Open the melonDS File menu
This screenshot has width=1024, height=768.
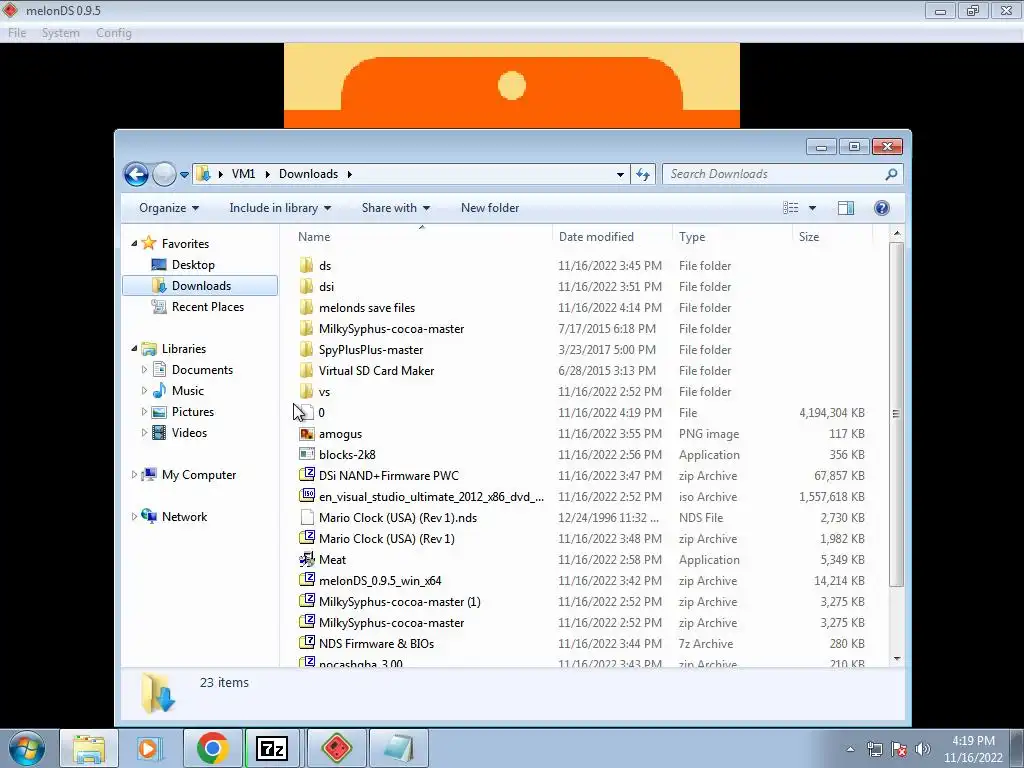[17, 33]
